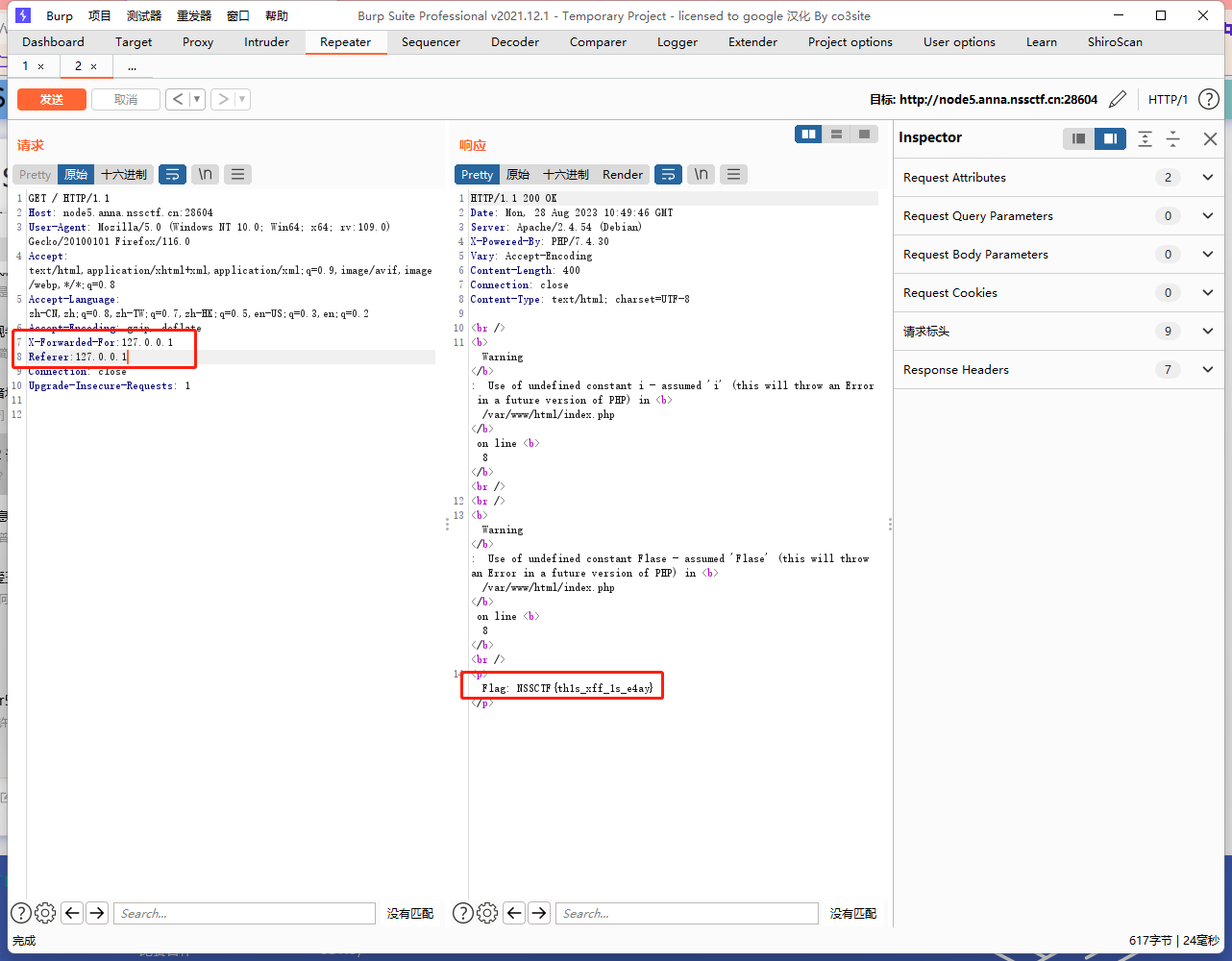Screen dimensions: 1232x961
Task: Switch response view to 原始 raw
Action: [x=518, y=174]
